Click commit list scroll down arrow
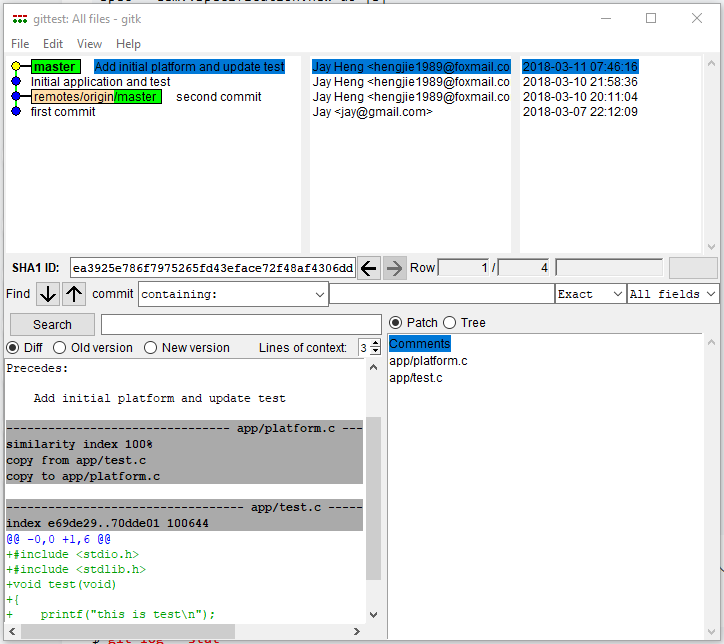The image size is (724, 644). click(x=711, y=247)
